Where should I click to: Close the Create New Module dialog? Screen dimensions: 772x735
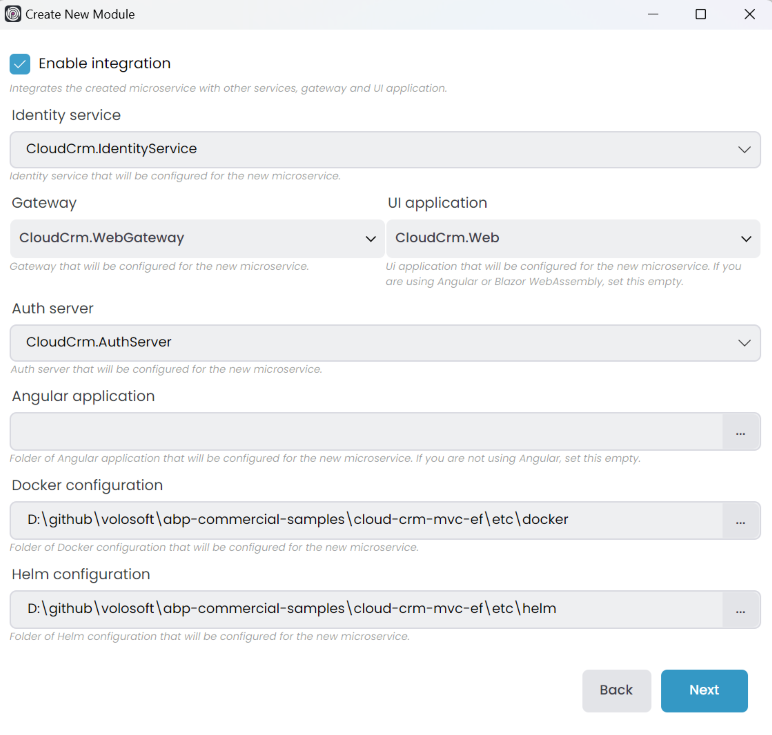tap(749, 15)
